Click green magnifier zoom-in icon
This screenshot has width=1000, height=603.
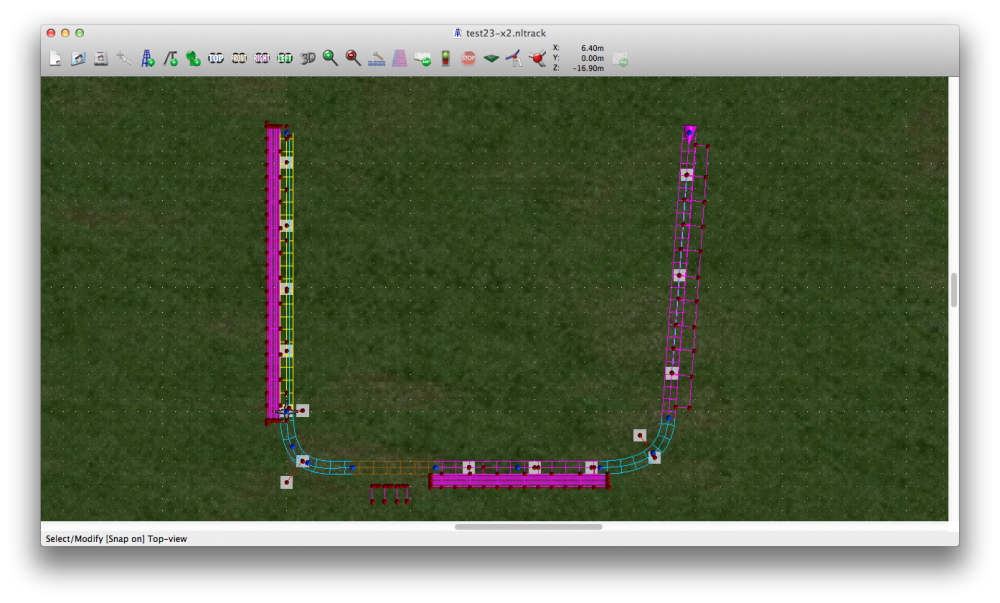[330, 59]
